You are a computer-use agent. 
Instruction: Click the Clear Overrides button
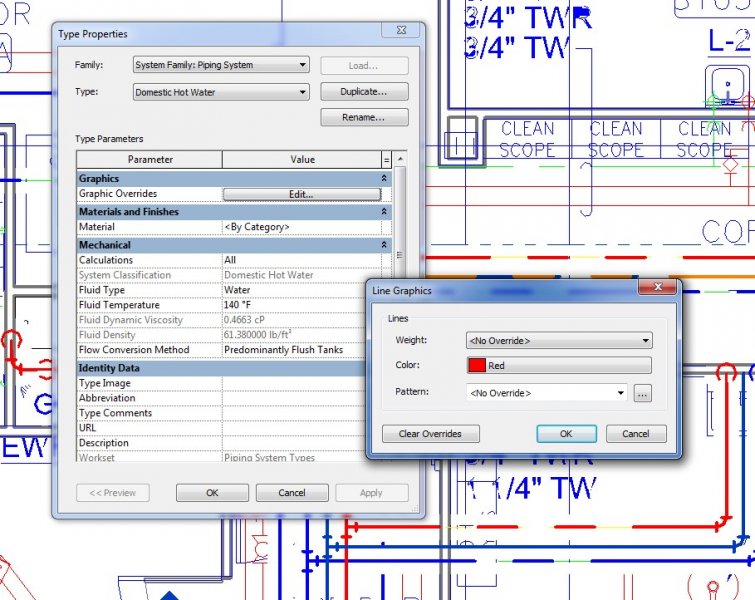430,433
